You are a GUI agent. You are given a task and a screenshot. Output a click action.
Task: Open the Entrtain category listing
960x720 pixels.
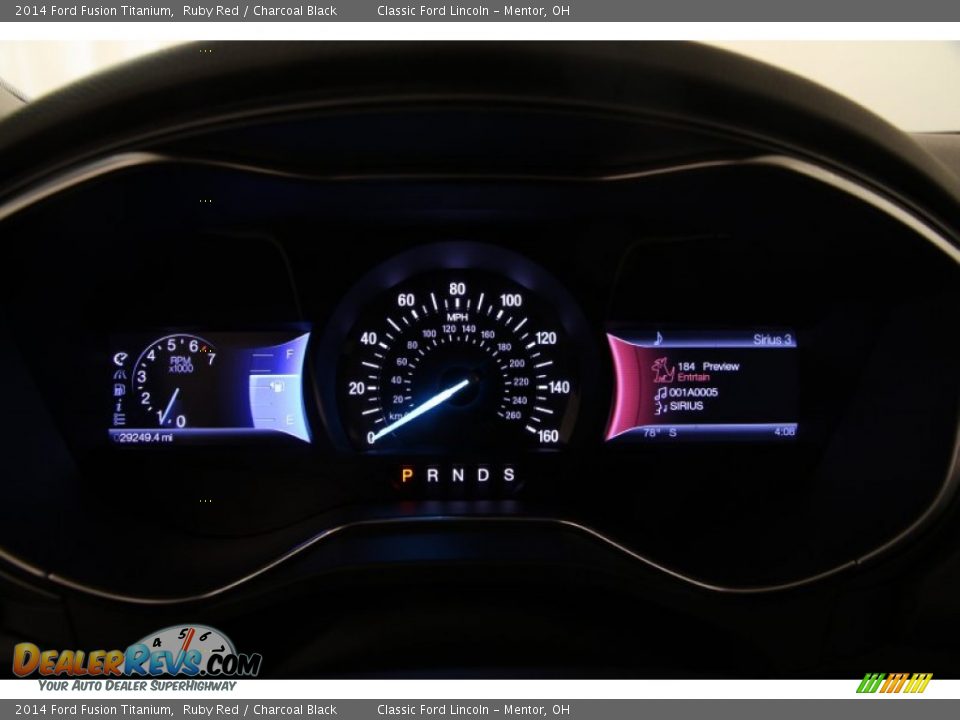tap(694, 376)
